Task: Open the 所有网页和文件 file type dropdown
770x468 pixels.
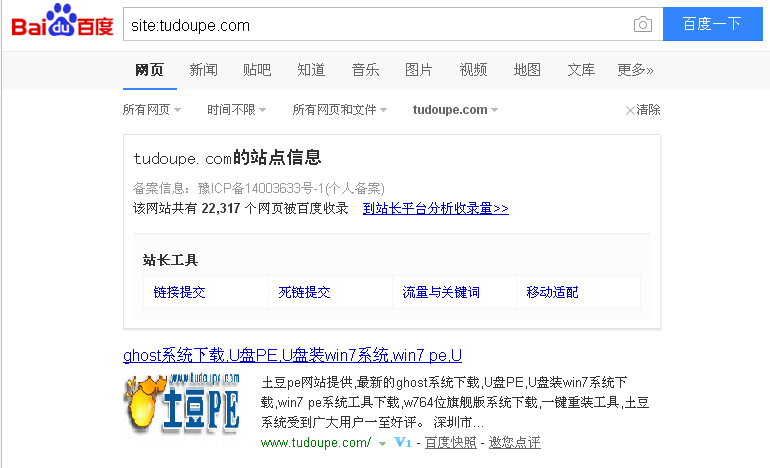Action: tap(339, 110)
